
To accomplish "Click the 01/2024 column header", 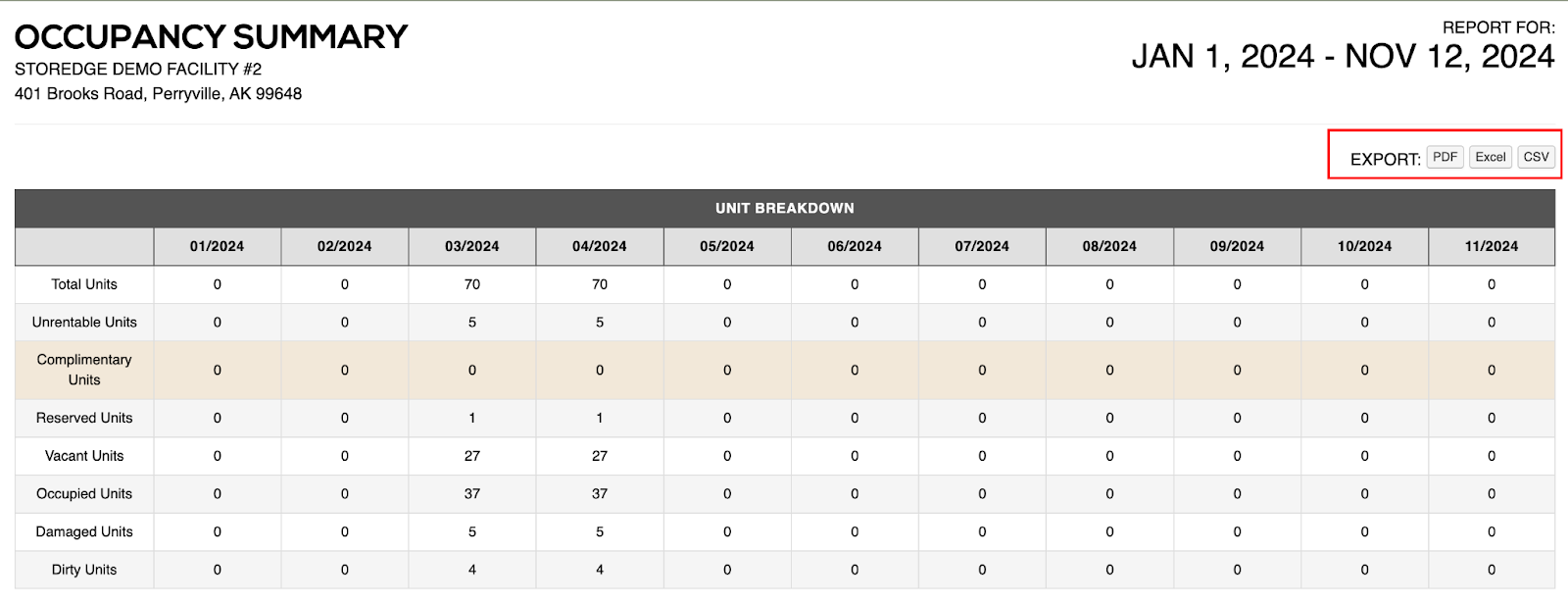I will (217, 246).
